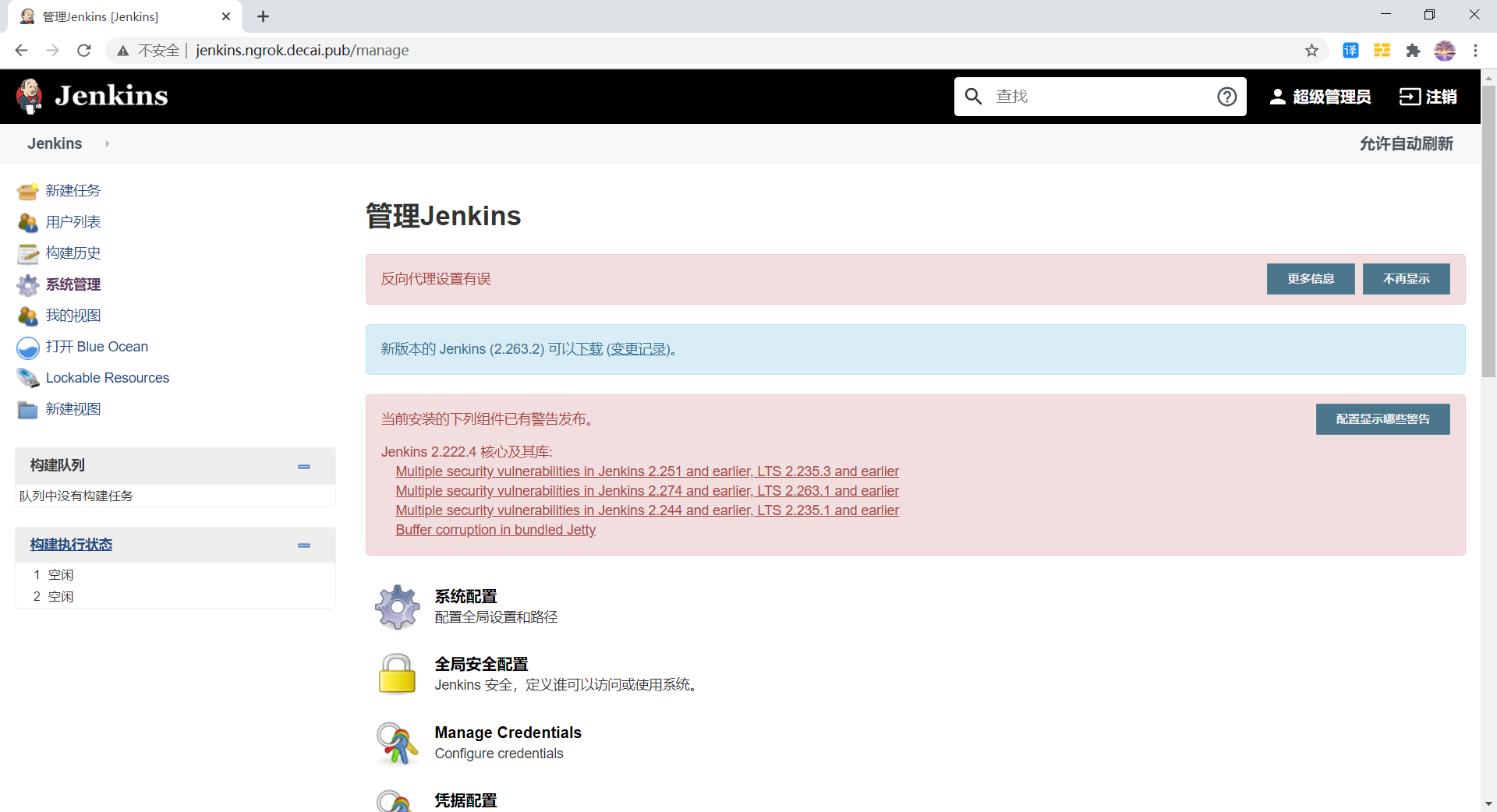The width and height of the screenshot is (1497, 812).
Task: Click the magnifier icon in search box
Action: [973, 97]
